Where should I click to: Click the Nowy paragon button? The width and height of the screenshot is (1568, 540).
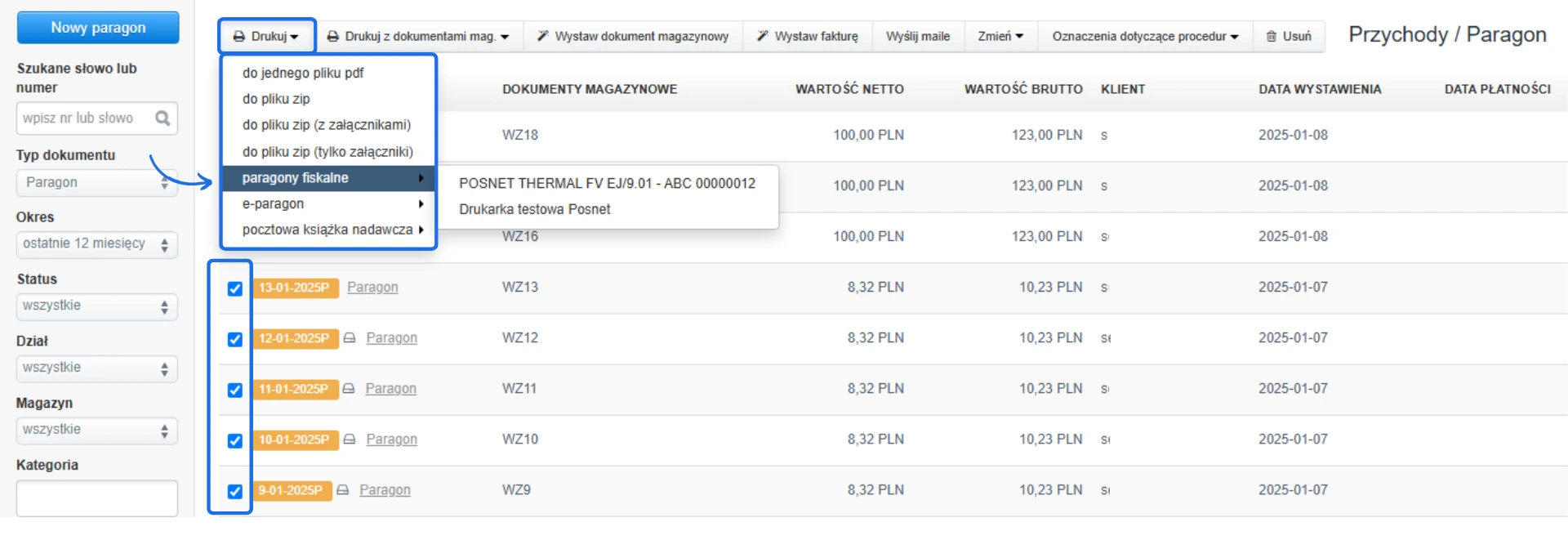tap(98, 28)
